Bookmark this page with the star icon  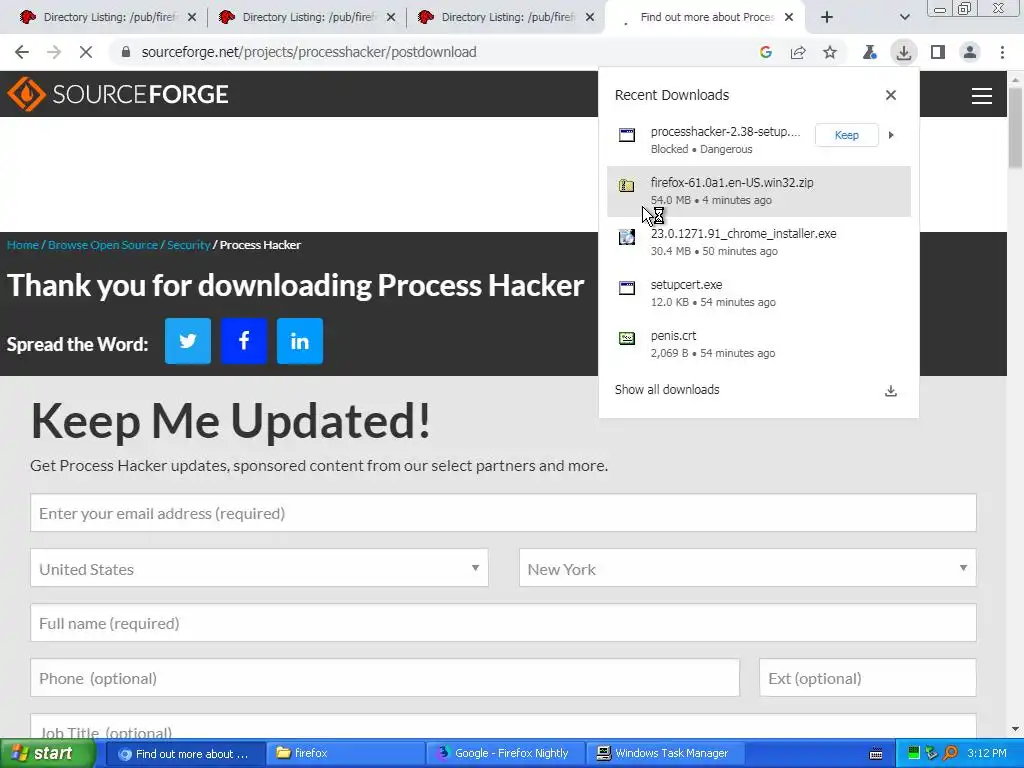click(830, 52)
